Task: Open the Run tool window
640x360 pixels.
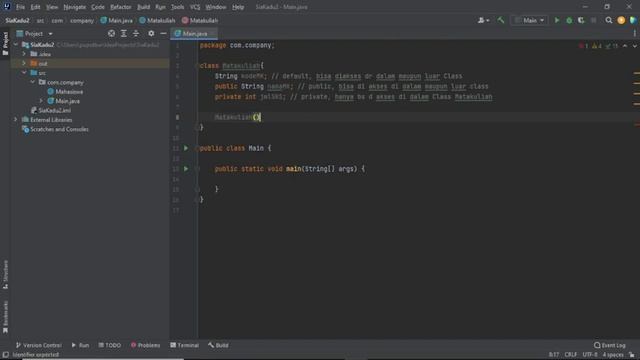Action: [80, 345]
